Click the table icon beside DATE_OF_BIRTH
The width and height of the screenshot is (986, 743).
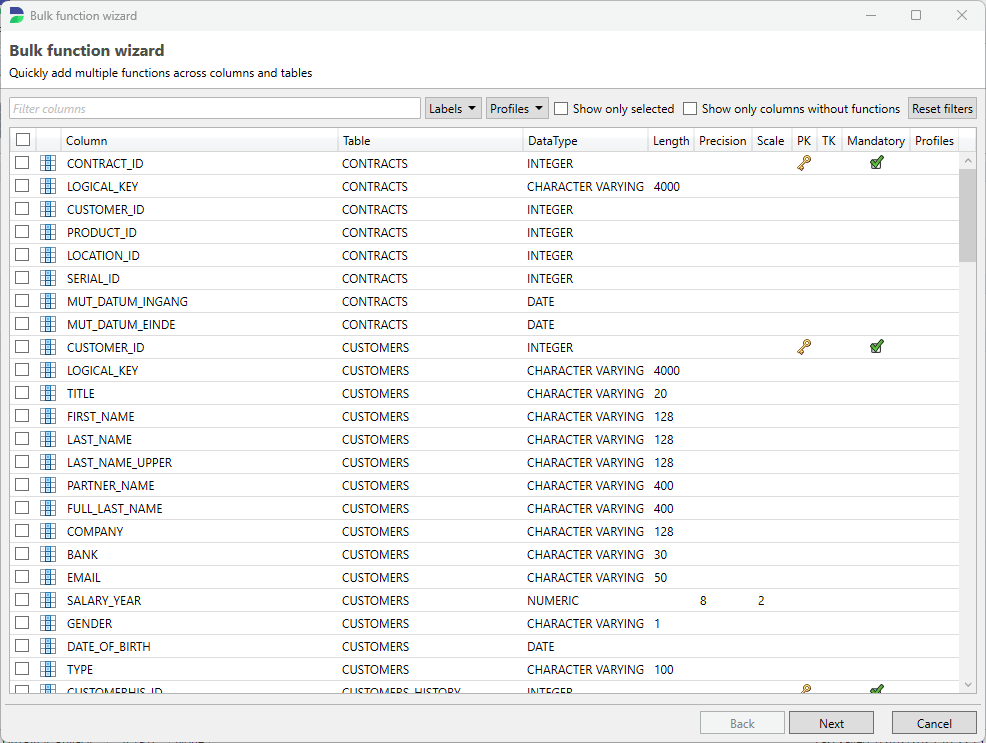[x=48, y=646]
